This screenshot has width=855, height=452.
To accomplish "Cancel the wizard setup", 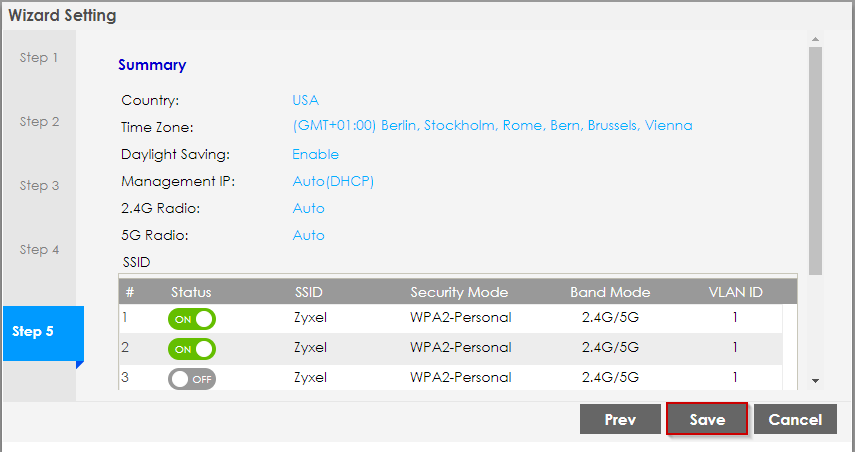I will click(795, 420).
